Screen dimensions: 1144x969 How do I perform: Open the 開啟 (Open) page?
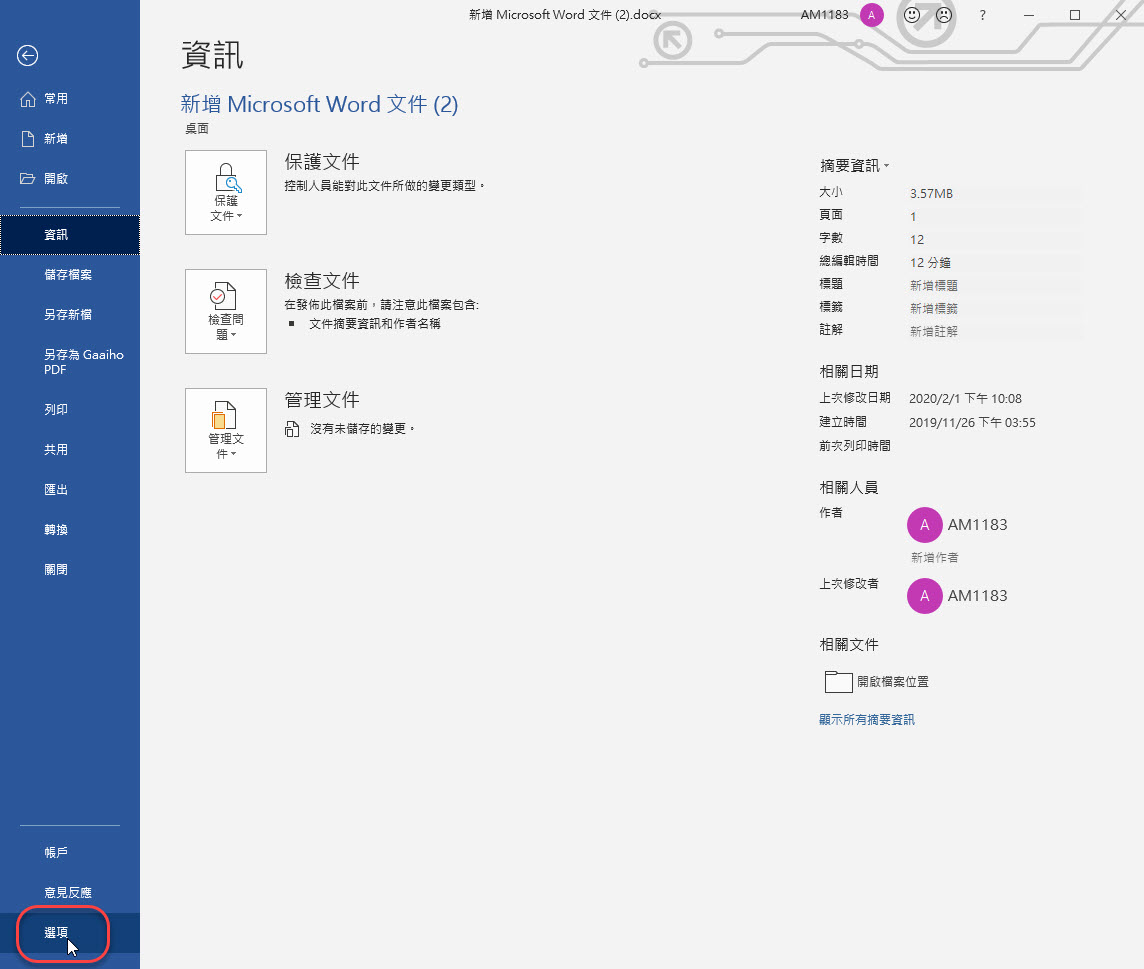pos(70,179)
